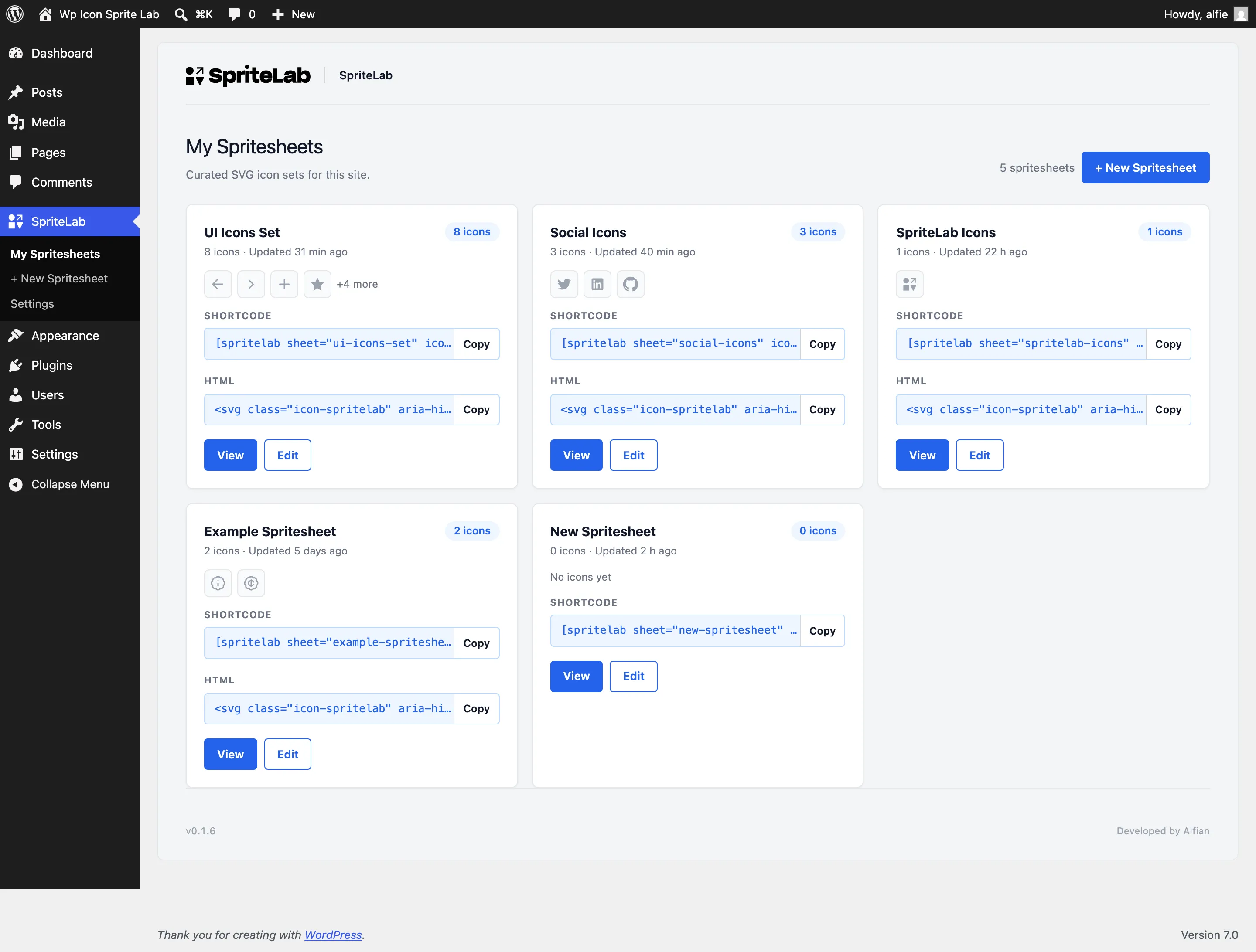Click the Pages icon in sidebar
The image size is (1256, 952).
16,152
